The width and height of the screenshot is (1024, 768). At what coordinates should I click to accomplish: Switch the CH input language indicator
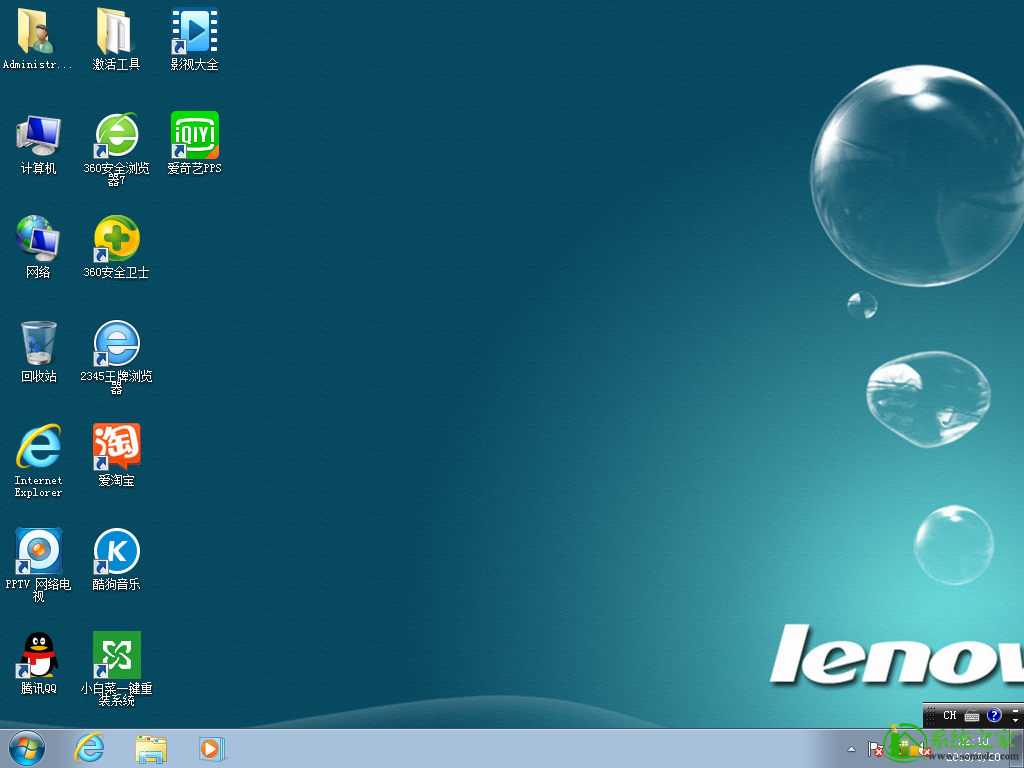tap(949, 715)
